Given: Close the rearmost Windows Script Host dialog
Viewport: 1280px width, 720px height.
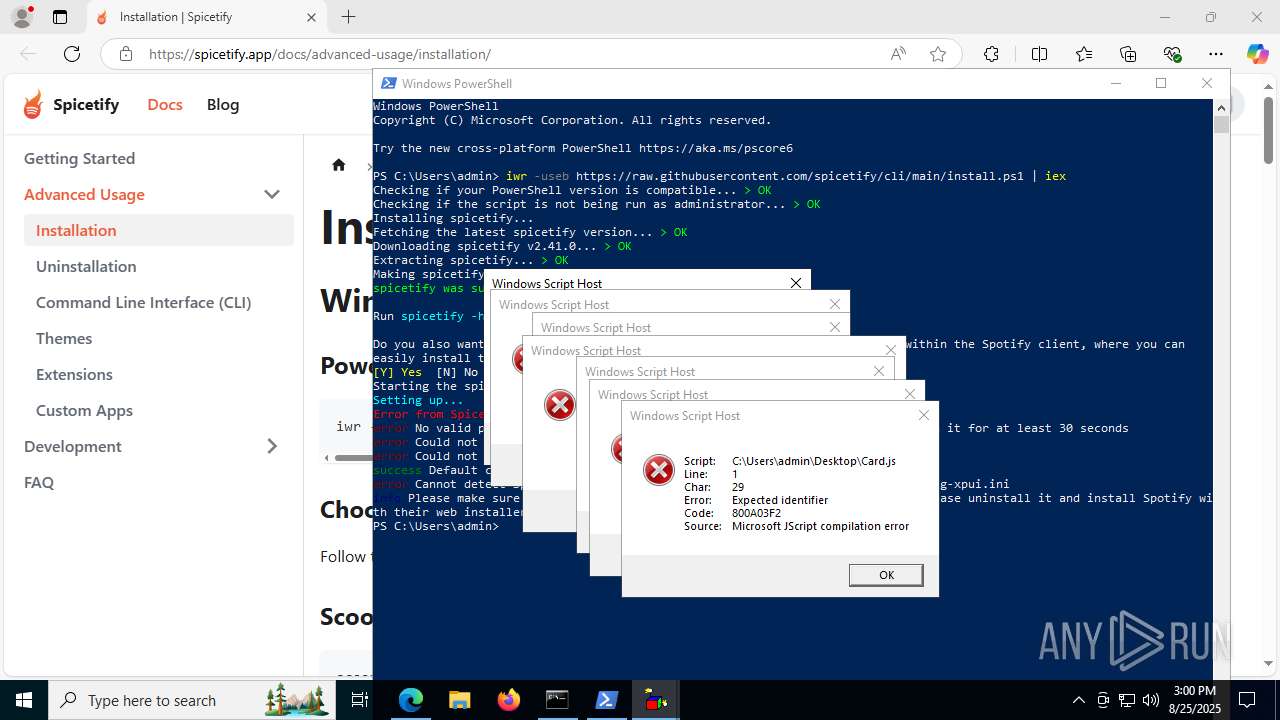Looking at the screenshot, I should point(796,283).
